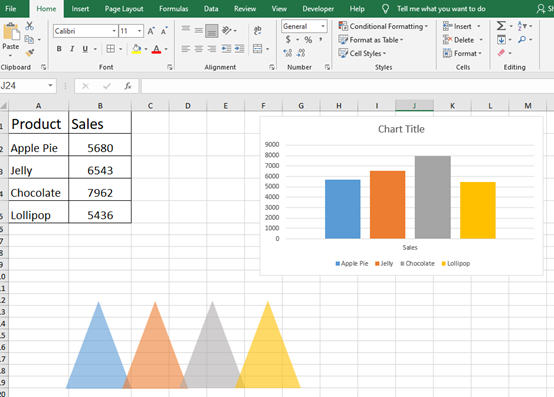Image resolution: width=554 pixels, height=397 pixels.
Task: Click the Middle Align icon
Action: point(199,30)
